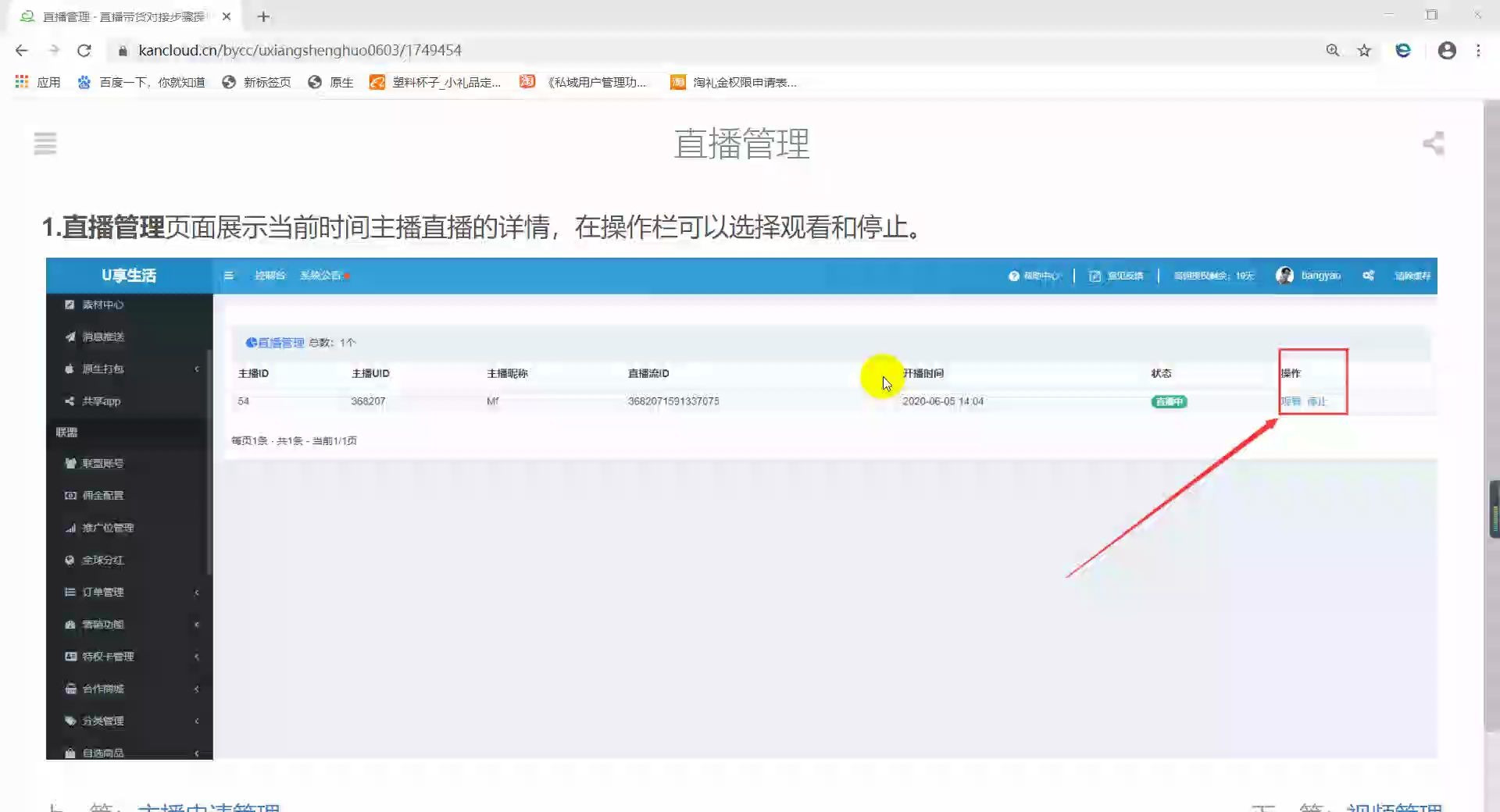The height and width of the screenshot is (812, 1500).
Task: Click the 共享app share icon
Action: pos(70,401)
